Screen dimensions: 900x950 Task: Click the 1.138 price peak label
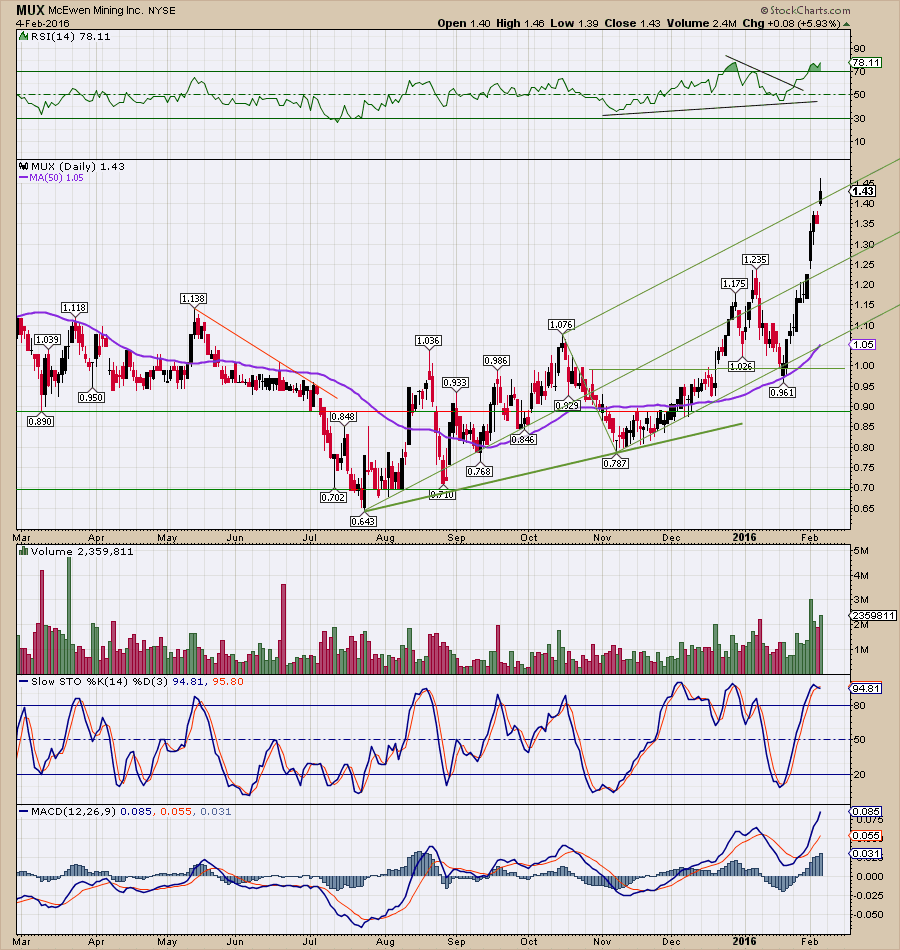click(193, 299)
